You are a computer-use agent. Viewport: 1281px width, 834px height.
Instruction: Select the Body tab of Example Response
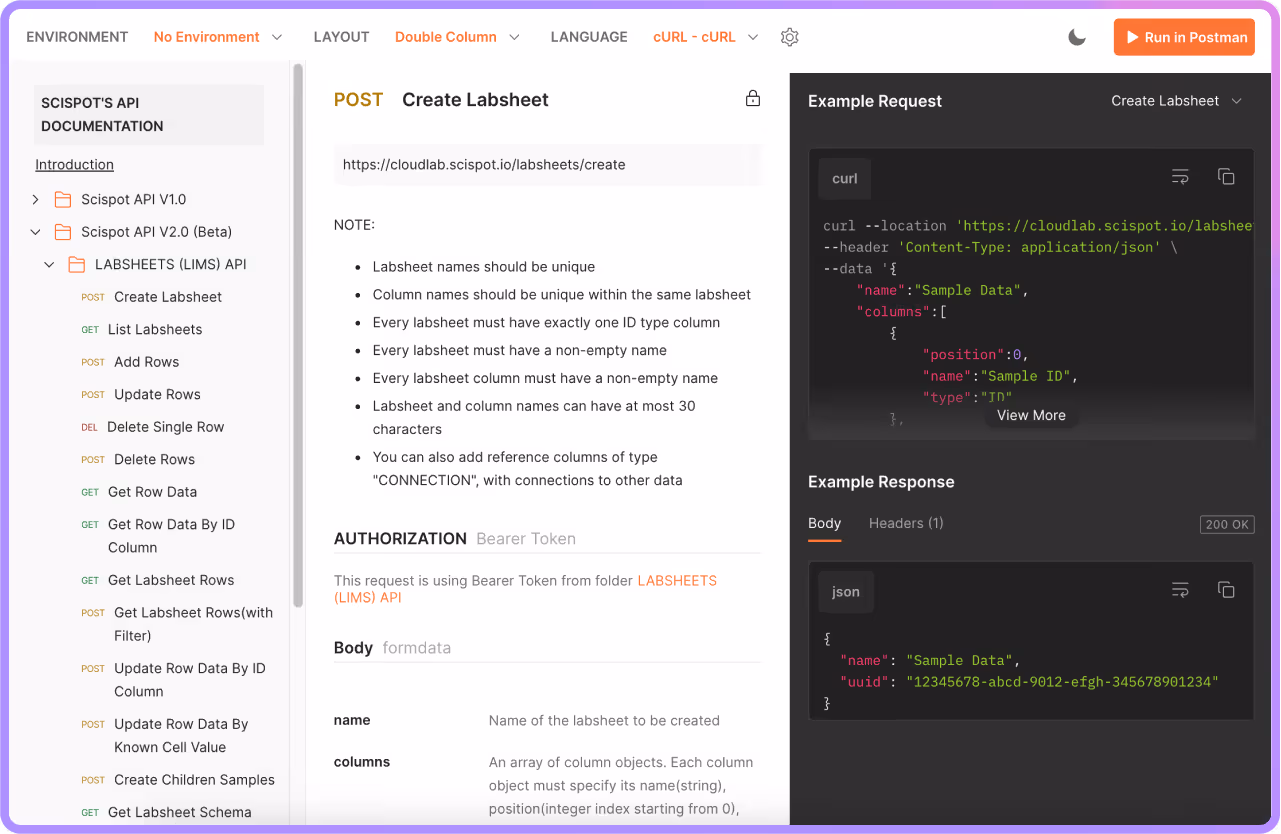tap(824, 523)
